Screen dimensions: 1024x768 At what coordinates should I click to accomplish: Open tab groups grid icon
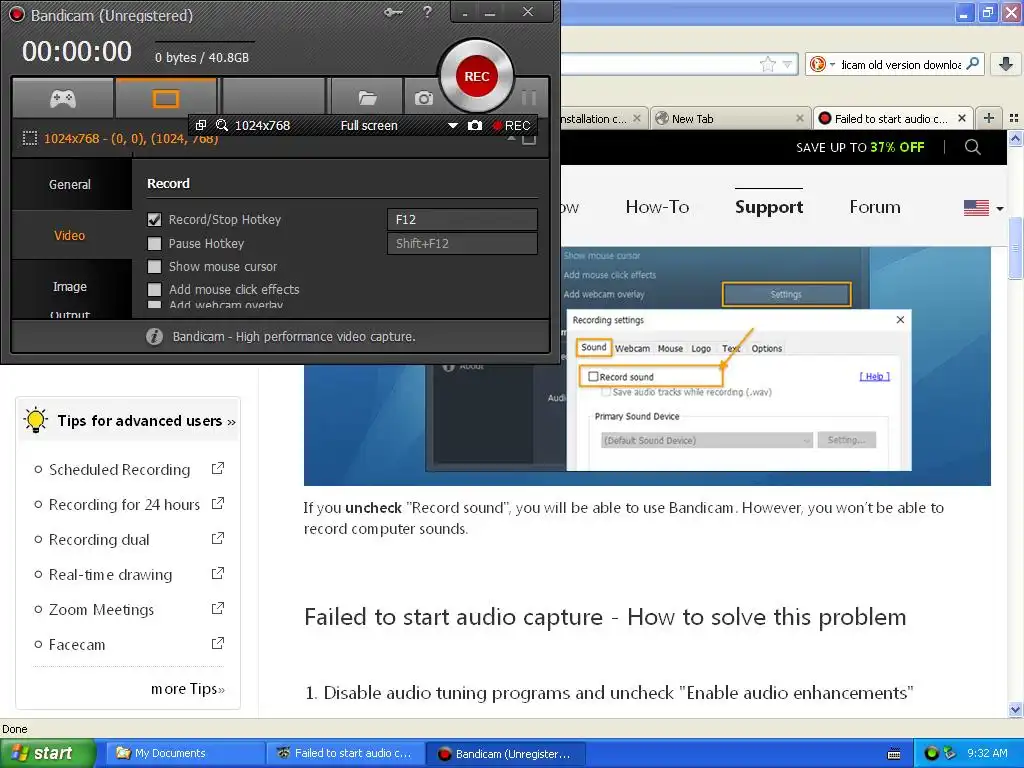pyautogui.click(x=1014, y=118)
